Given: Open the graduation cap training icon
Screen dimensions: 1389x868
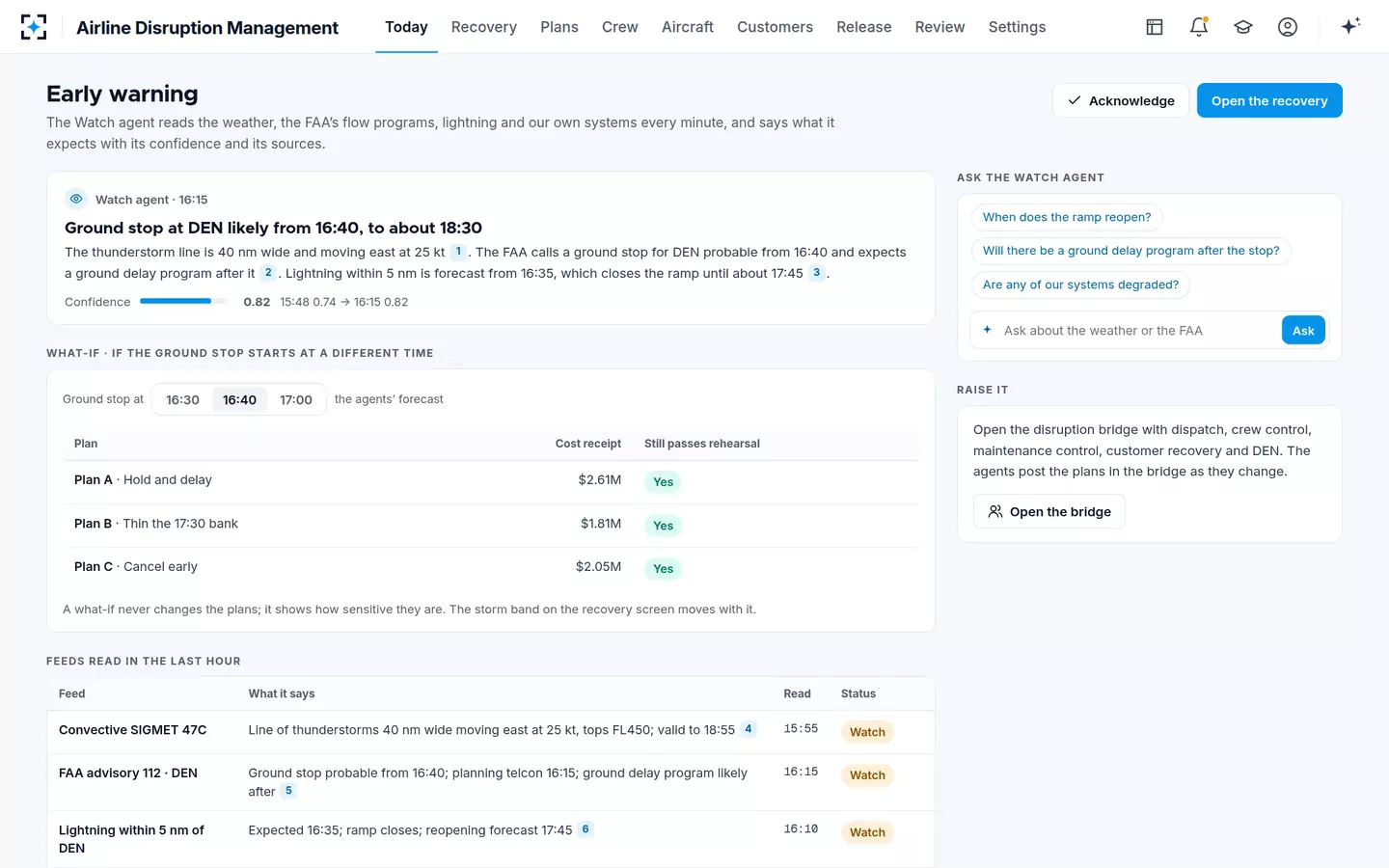Looking at the screenshot, I should point(1243,27).
